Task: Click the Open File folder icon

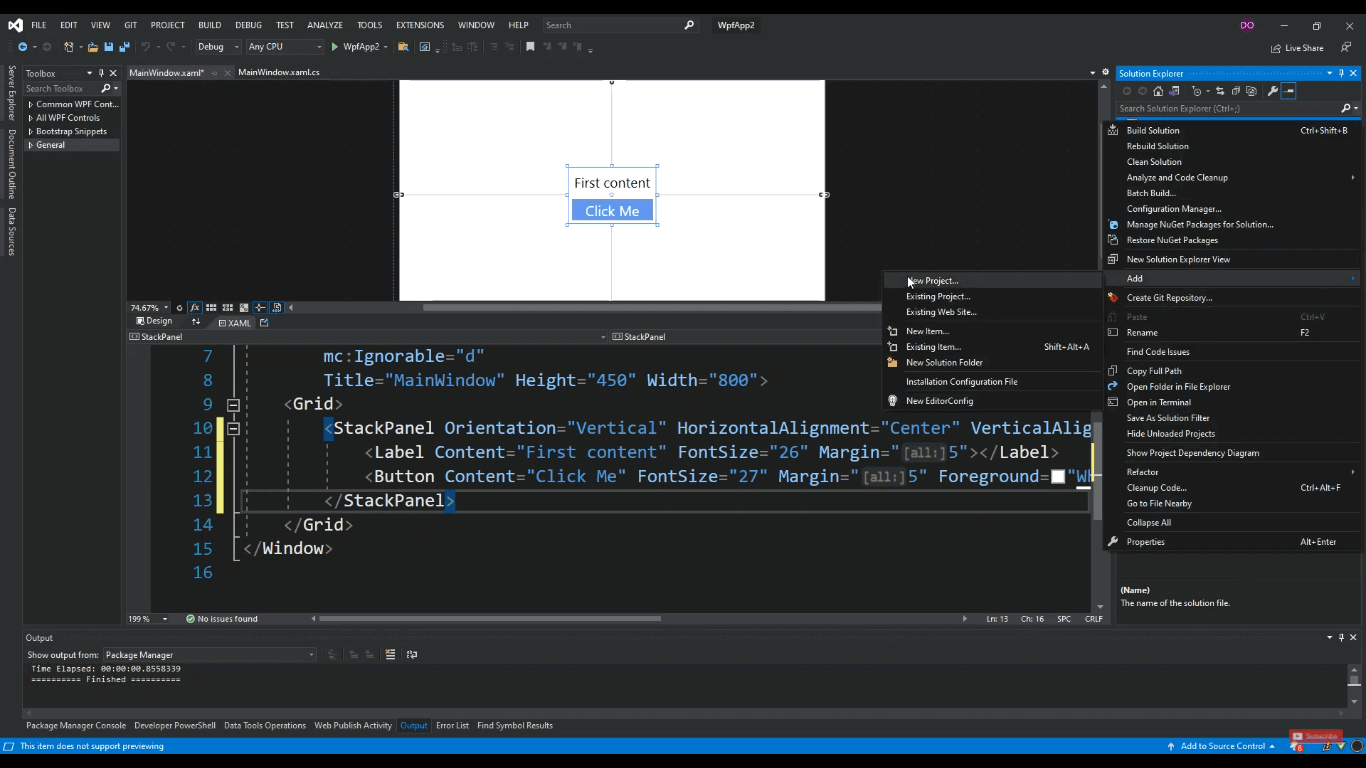Action: [x=93, y=47]
